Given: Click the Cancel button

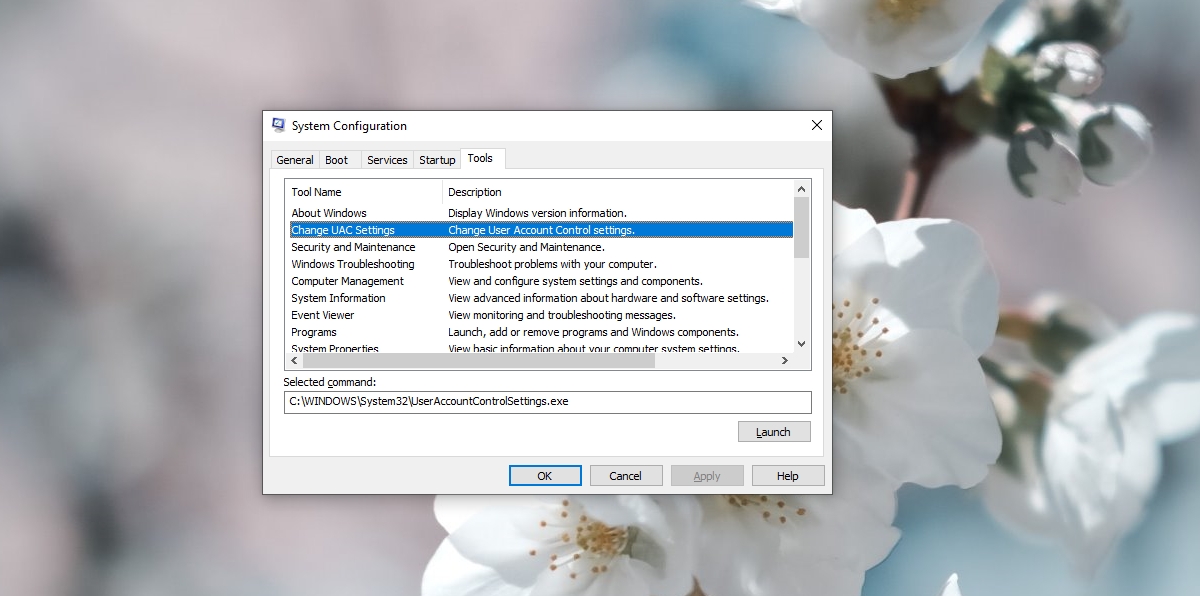Looking at the screenshot, I should (626, 476).
